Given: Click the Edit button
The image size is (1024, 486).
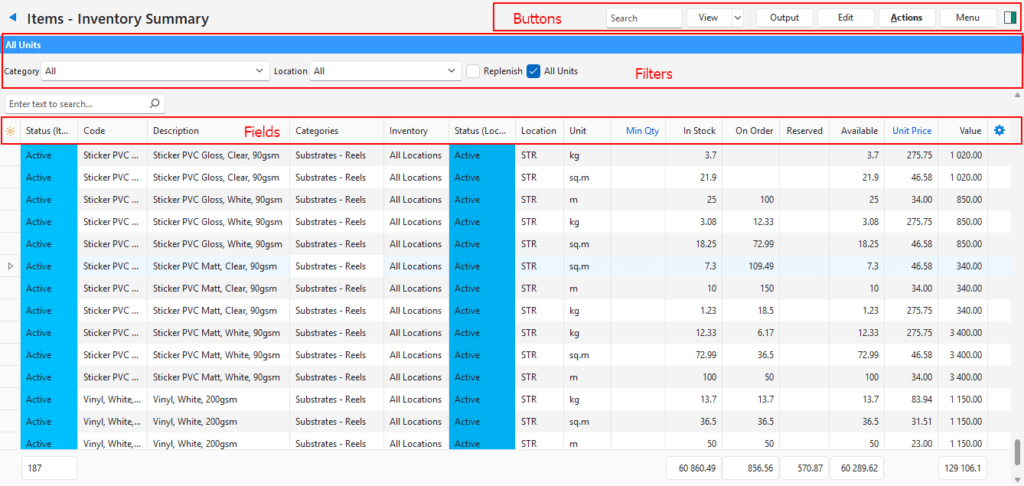Looking at the screenshot, I should click(845, 18).
